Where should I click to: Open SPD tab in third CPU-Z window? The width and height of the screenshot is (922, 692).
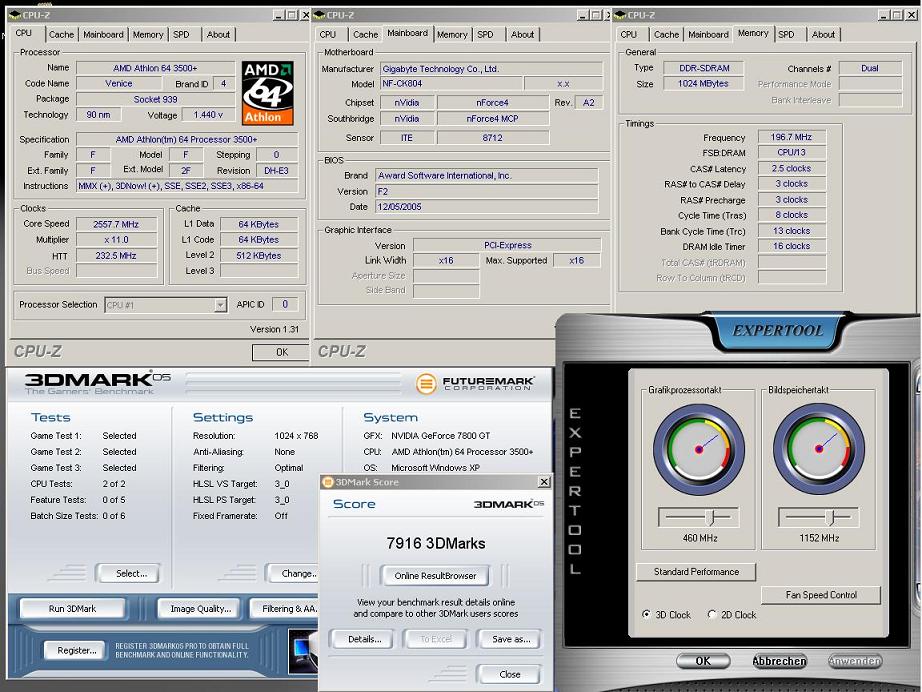click(787, 35)
